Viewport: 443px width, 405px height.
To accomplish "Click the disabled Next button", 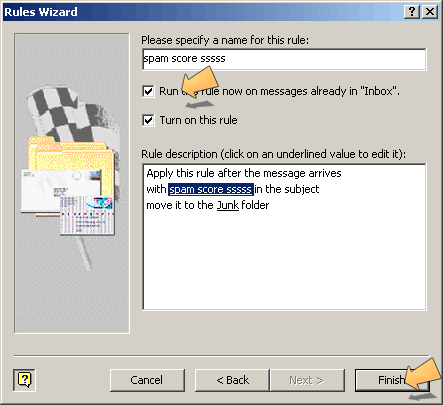I will tap(307, 380).
